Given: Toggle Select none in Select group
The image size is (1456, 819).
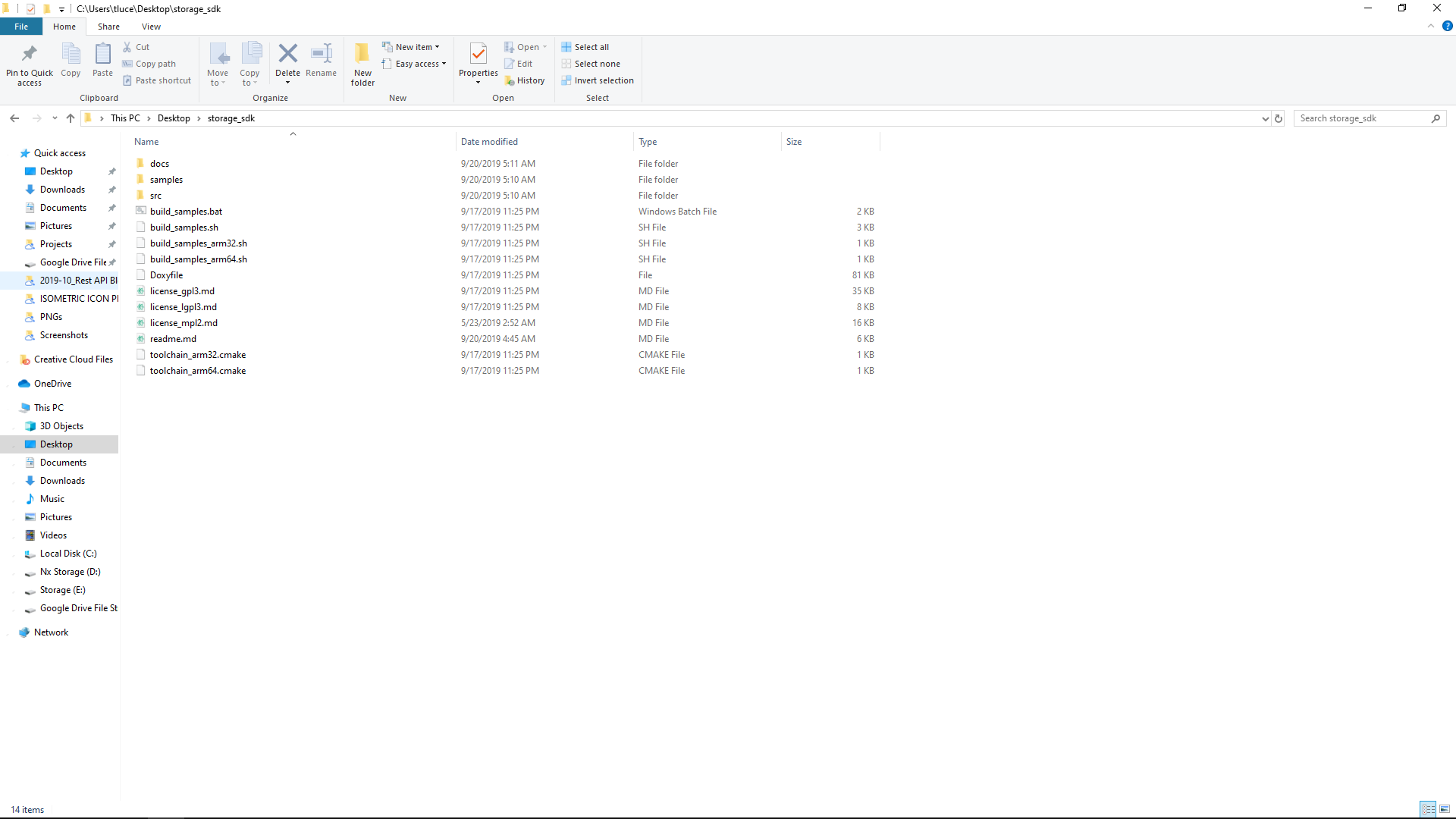Looking at the screenshot, I should coord(591,63).
